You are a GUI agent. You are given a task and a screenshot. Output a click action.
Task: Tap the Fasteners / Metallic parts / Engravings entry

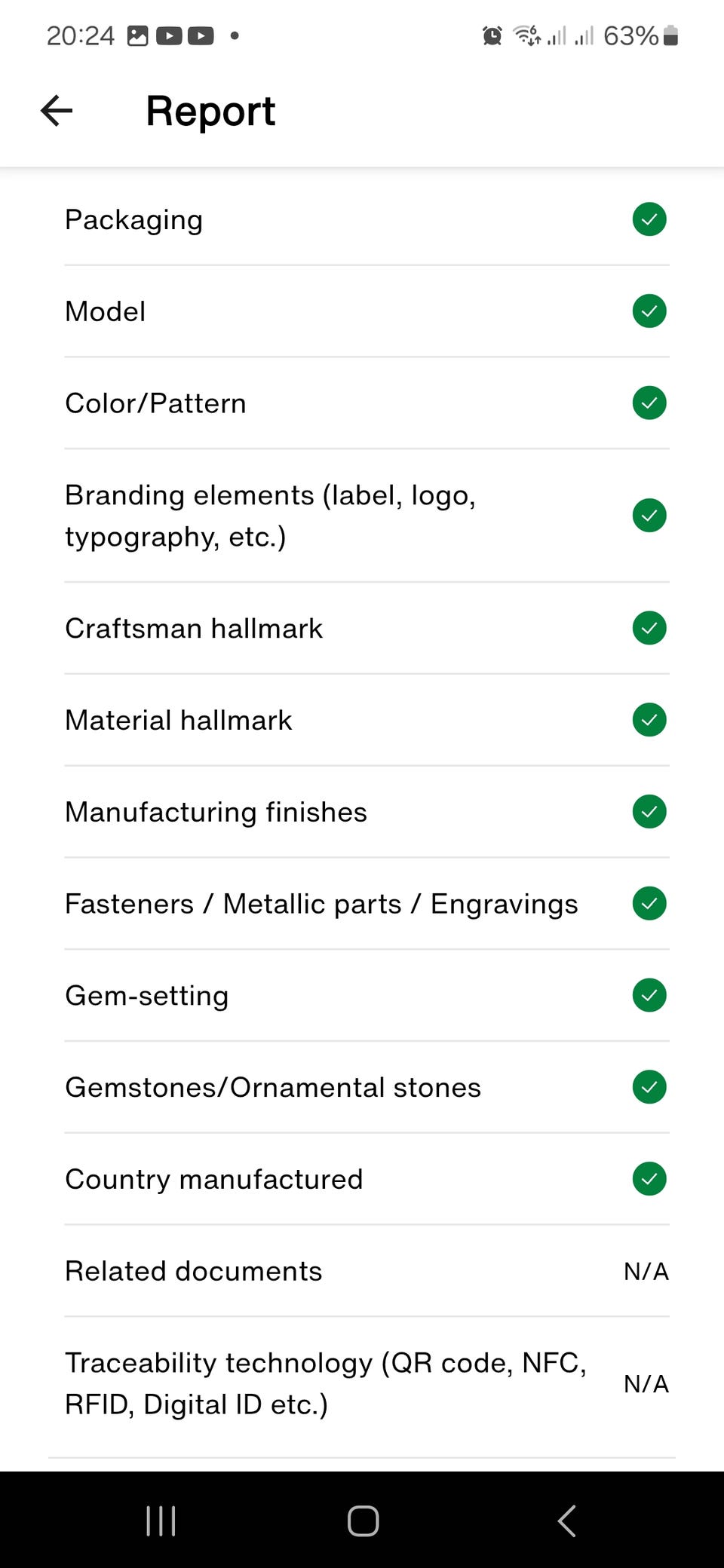coord(321,904)
